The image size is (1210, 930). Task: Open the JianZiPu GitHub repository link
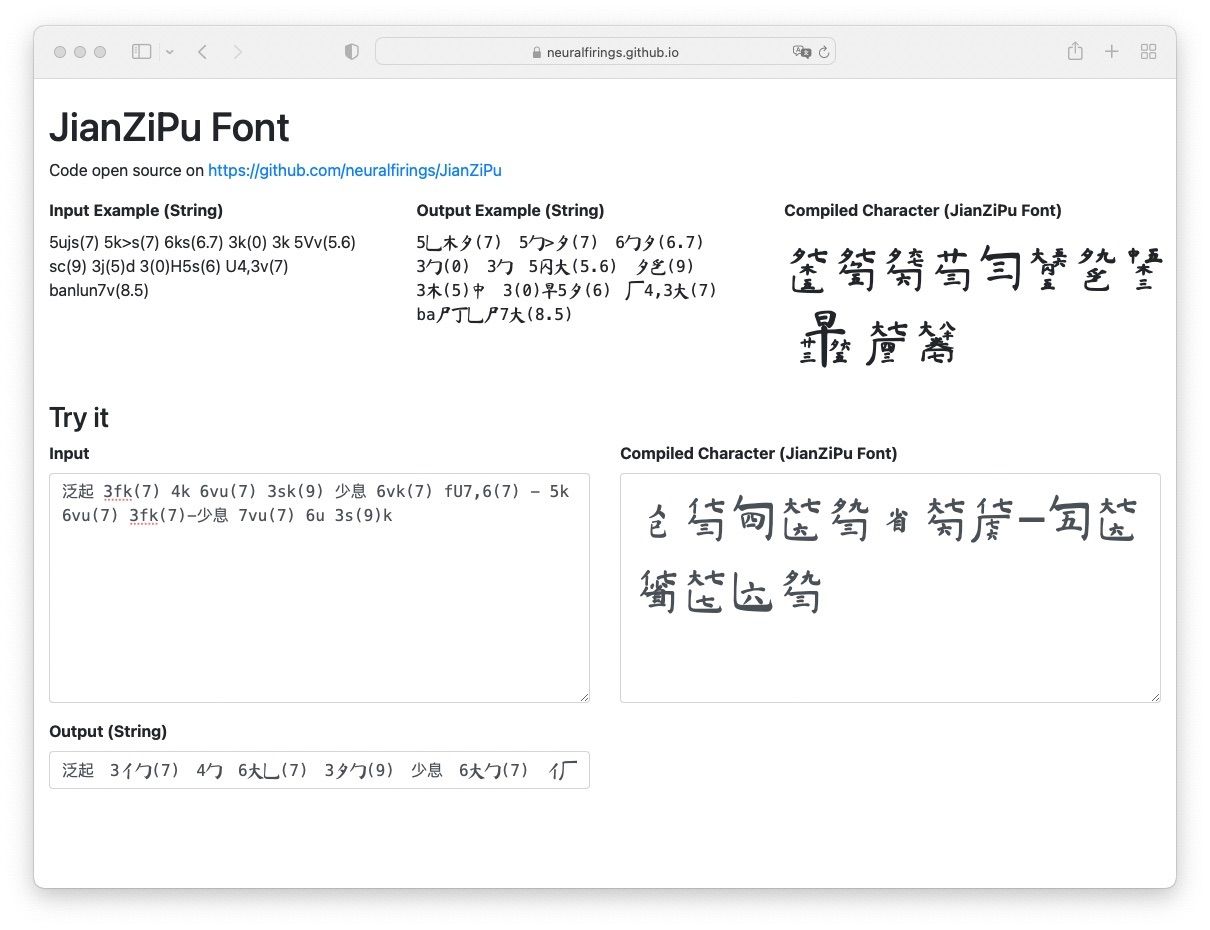tap(354, 170)
